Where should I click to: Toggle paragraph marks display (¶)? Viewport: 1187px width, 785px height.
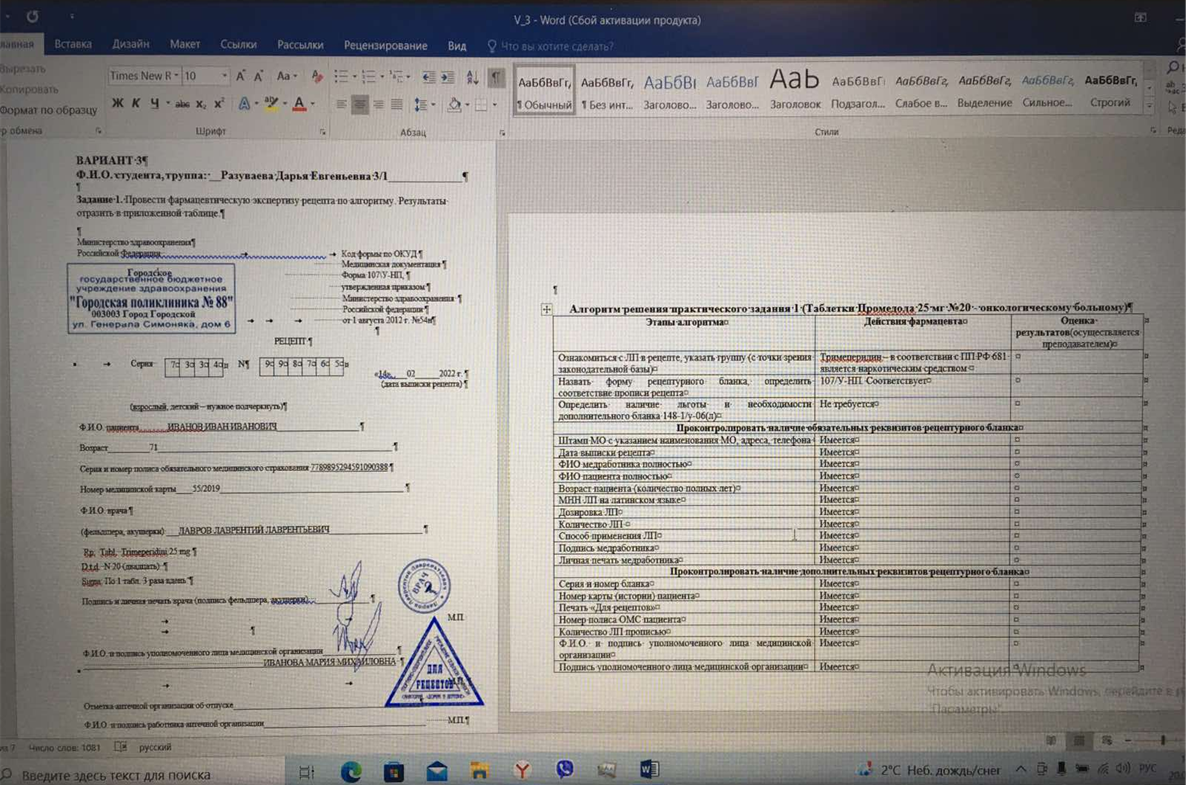496,77
